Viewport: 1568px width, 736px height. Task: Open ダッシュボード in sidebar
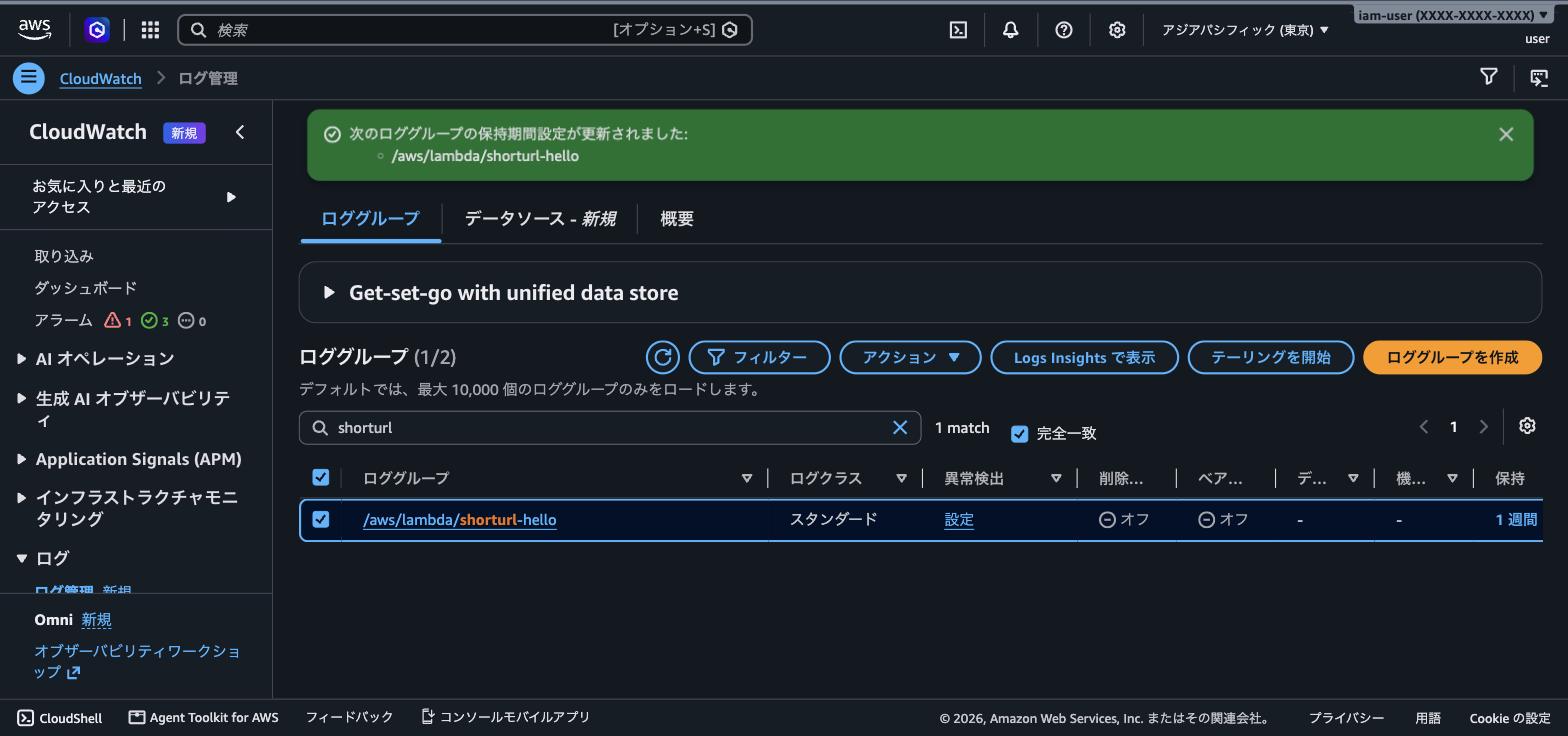tap(86, 288)
